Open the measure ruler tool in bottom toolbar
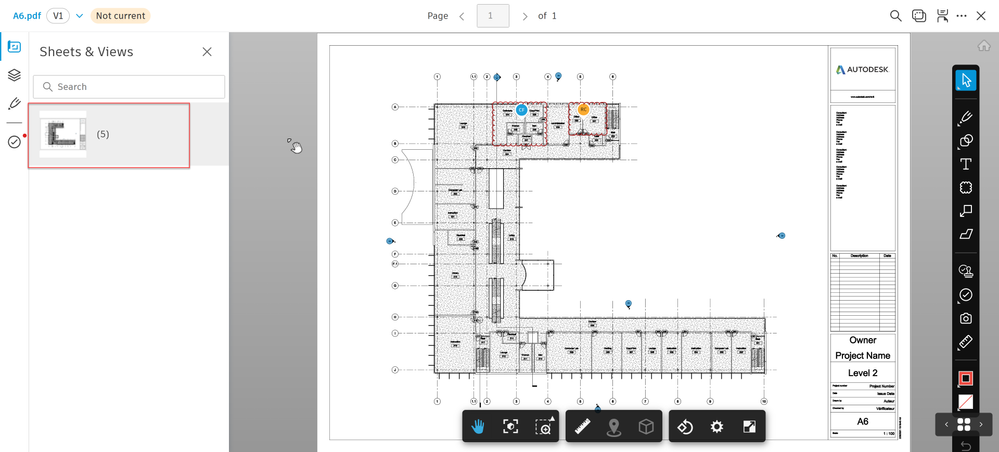This screenshot has height=452, width=999. 582,427
